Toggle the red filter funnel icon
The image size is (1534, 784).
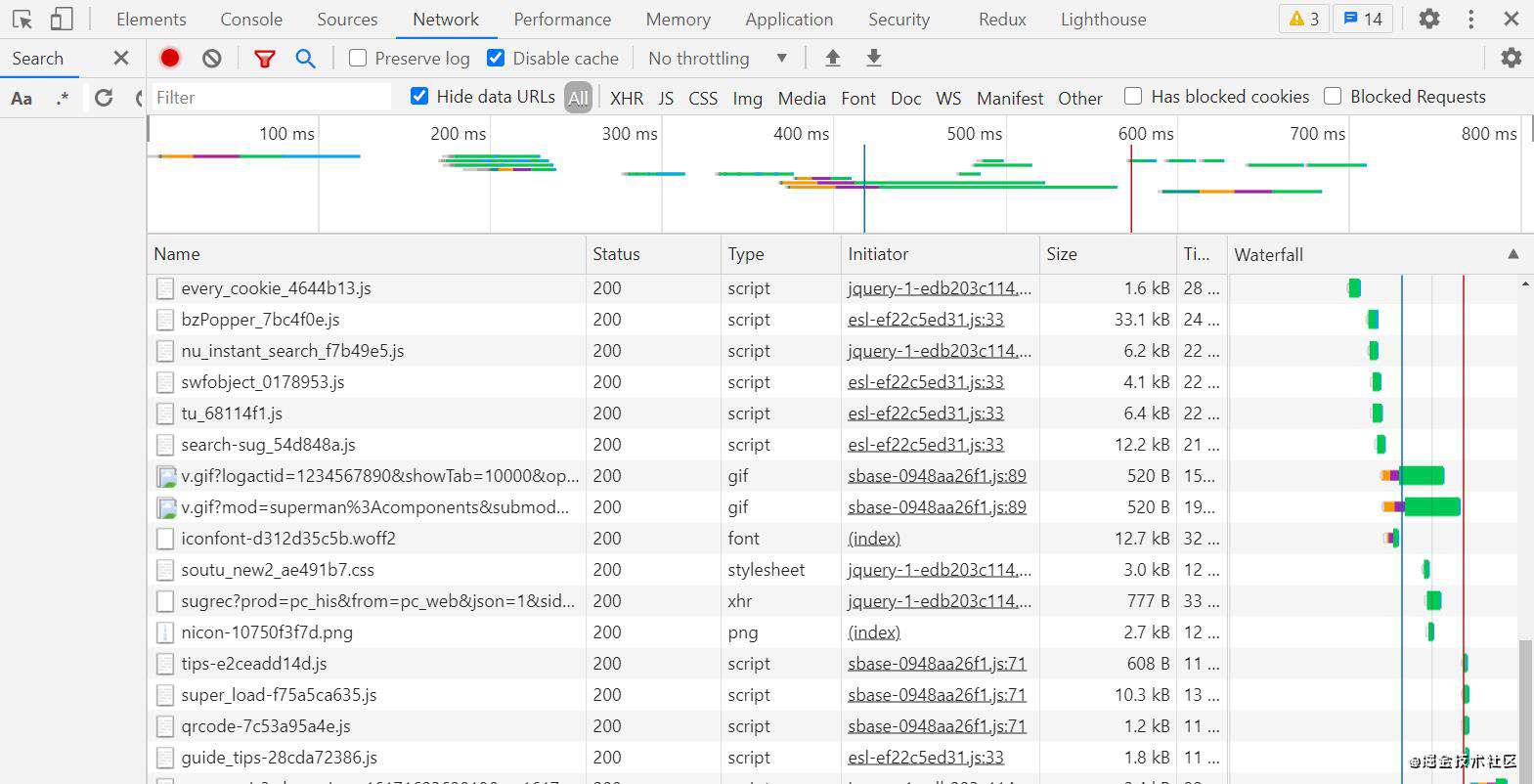pos(264,59)
